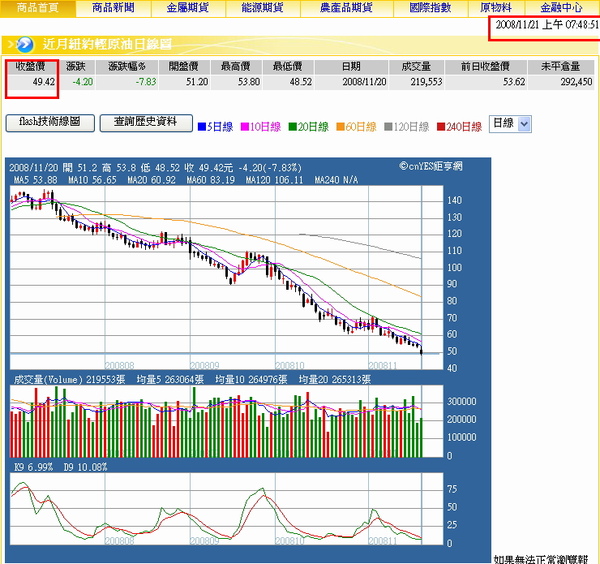Open the 農產品期貨 tab
This screenshot has height=564, width=600.
click(340, 8)
